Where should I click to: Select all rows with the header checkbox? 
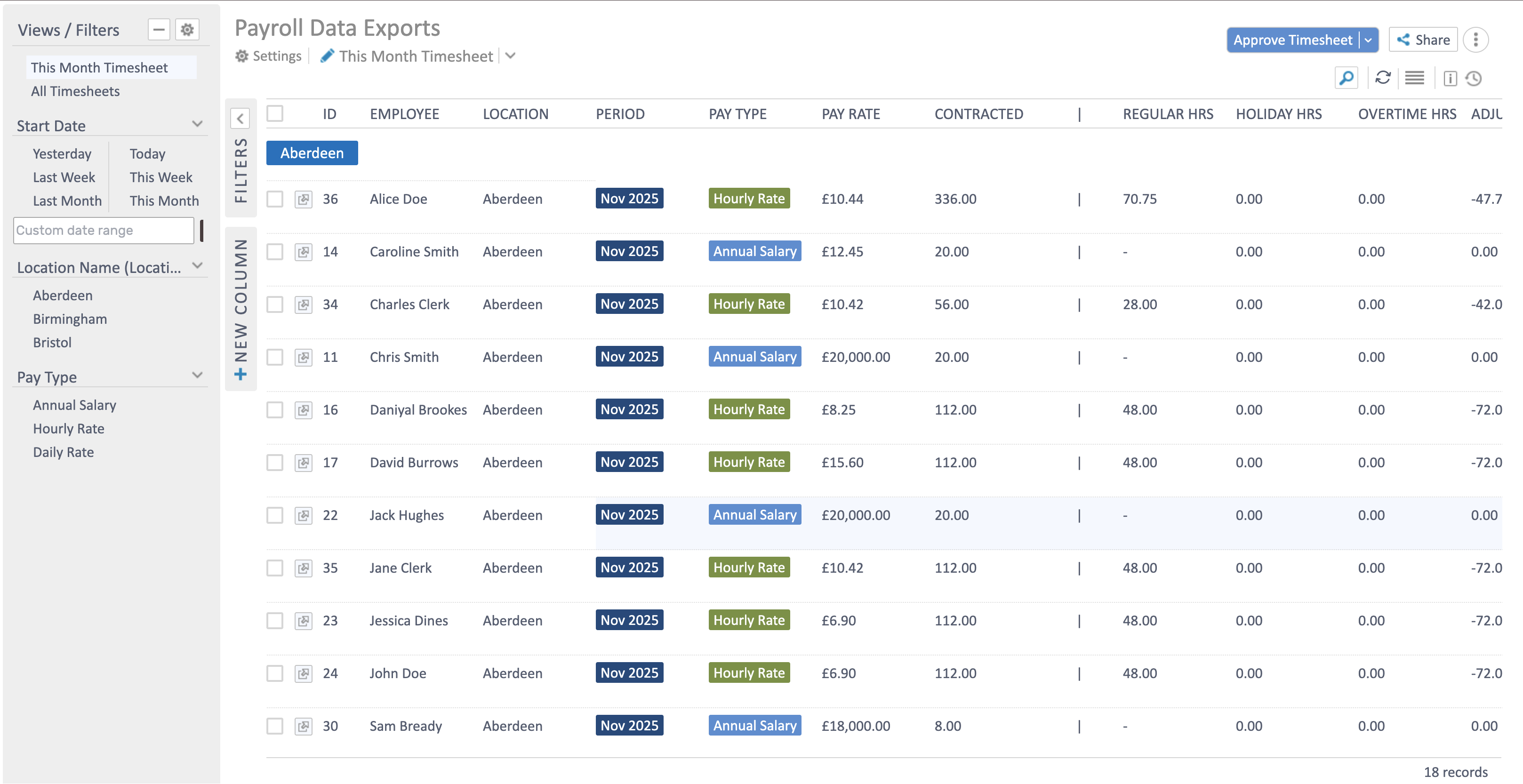274,113
